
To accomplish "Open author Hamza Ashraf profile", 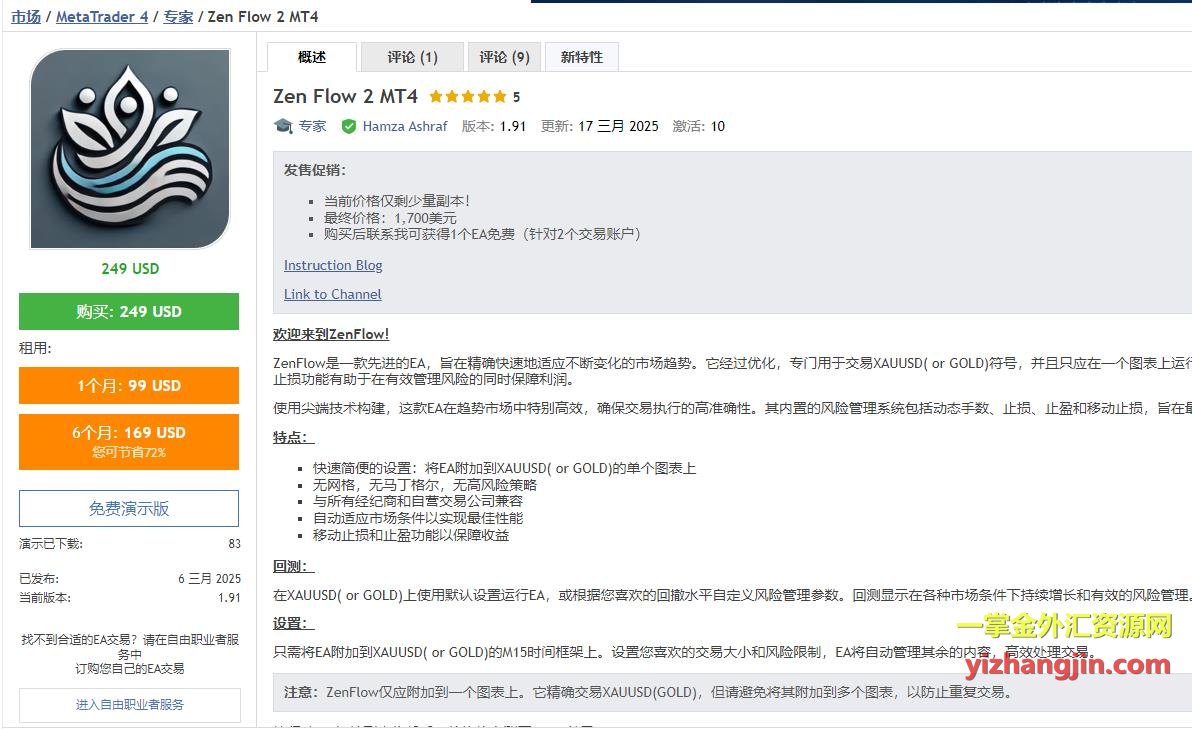I will click(x=404, y=126).
